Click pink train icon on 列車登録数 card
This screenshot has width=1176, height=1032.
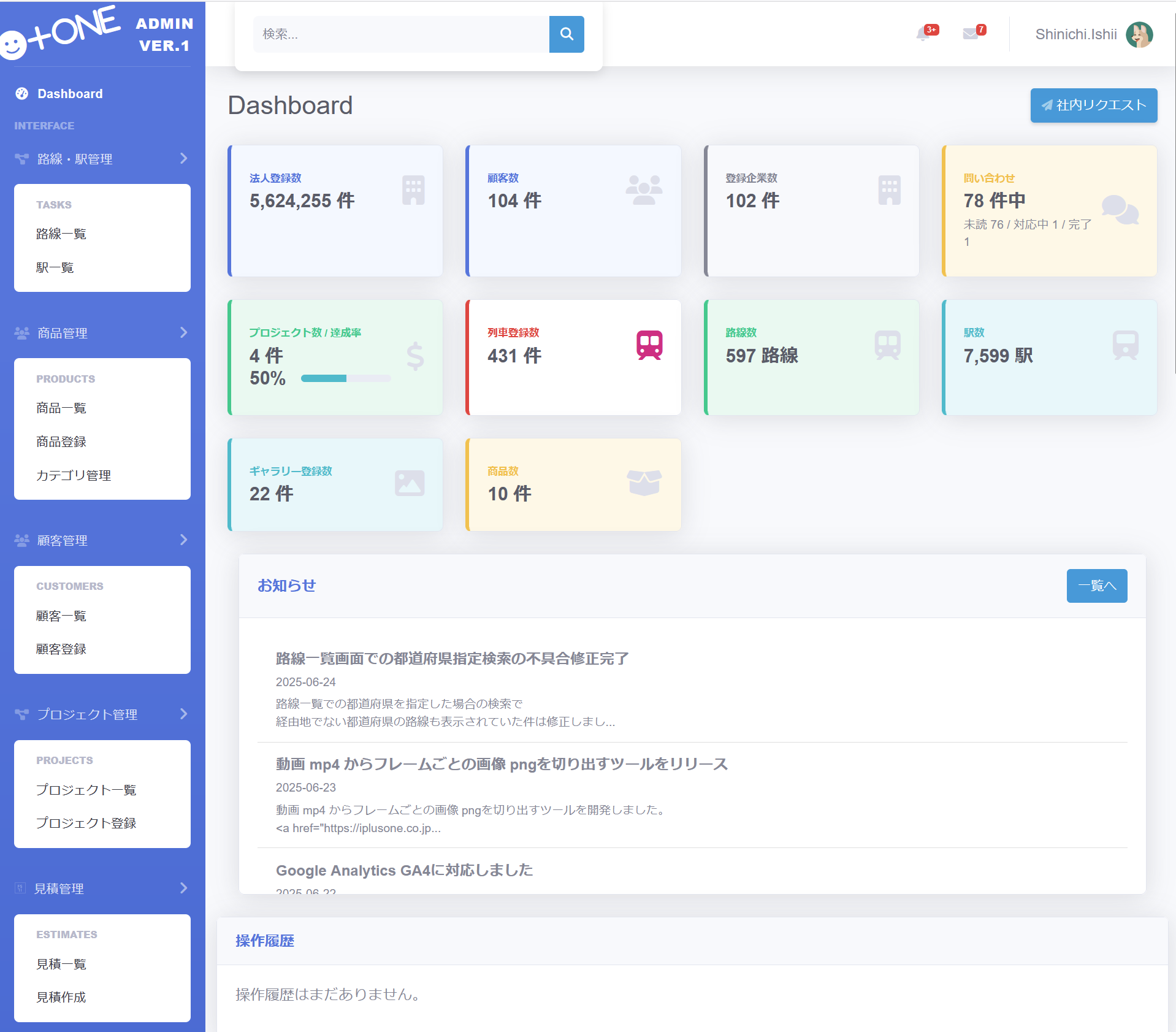(x=649, y=345)
